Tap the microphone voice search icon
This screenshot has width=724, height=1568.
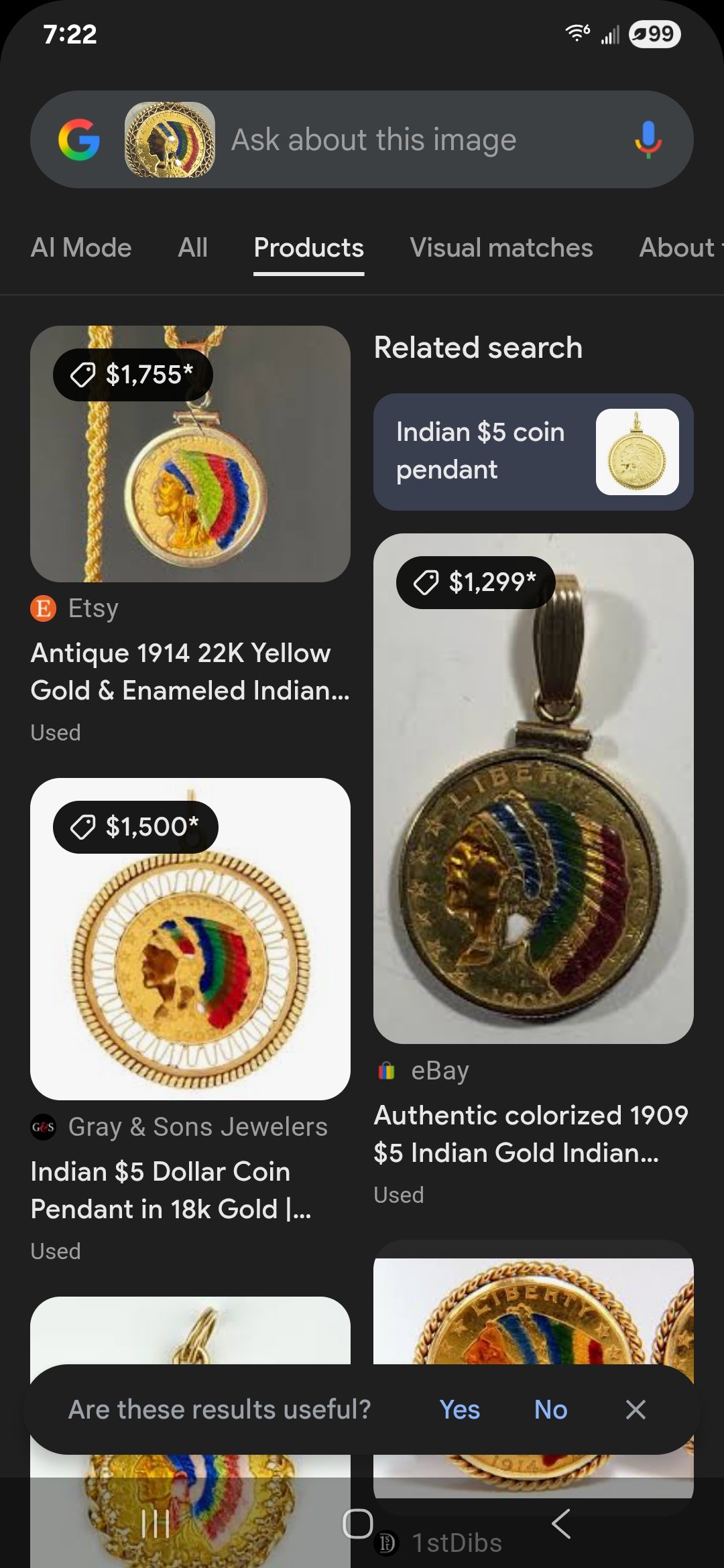[x=648, y=139]
